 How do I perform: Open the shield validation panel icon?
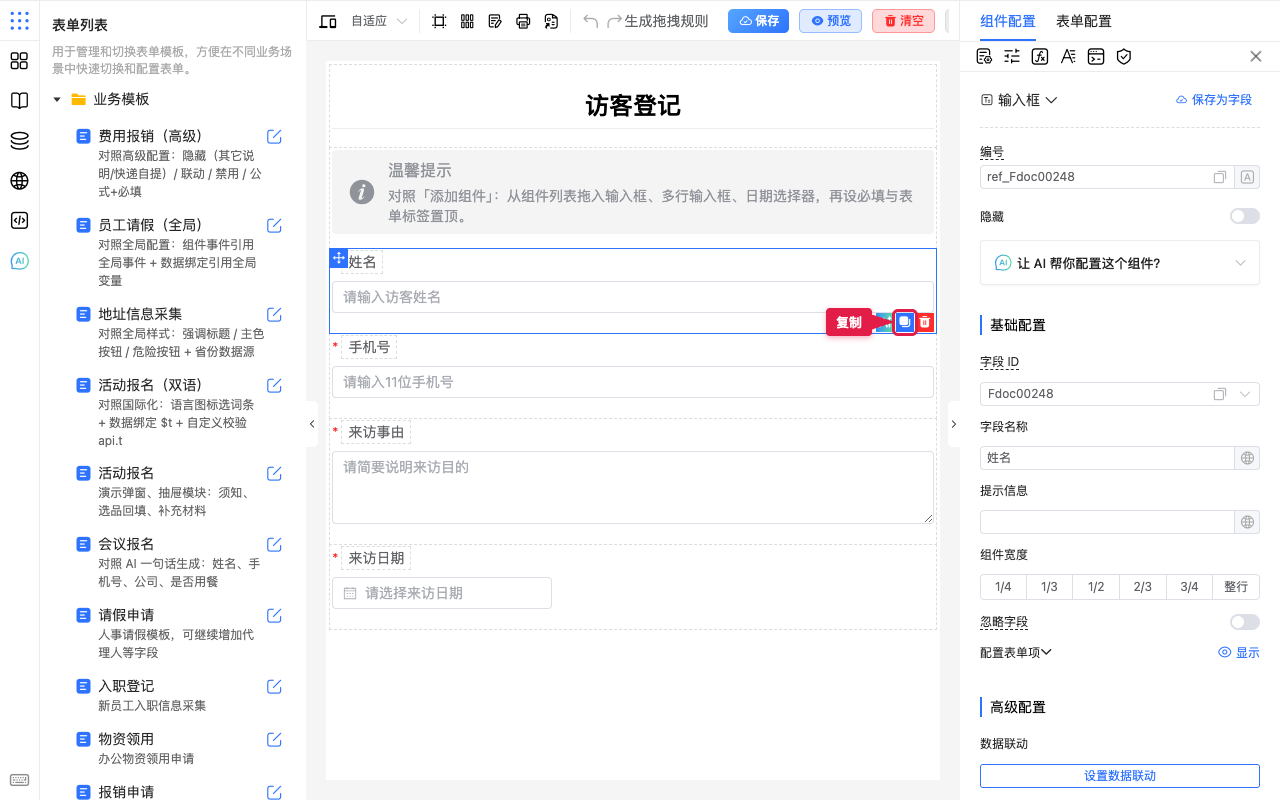[x=1124, y=56]
